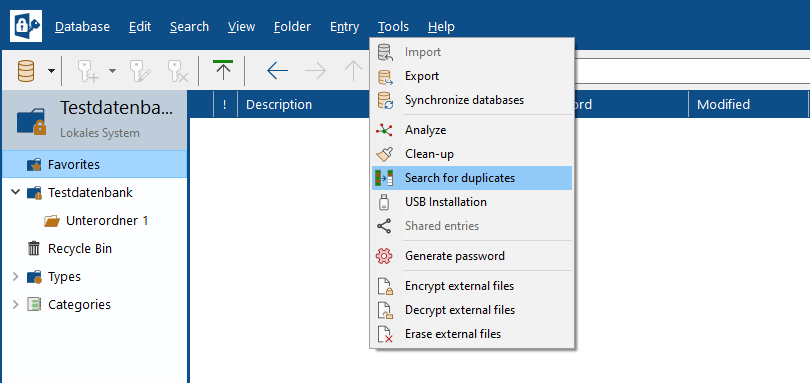810x383 pixels.
Task: Click the database toolbar icon
Action: pyautogui.click(x=26, y=71)
